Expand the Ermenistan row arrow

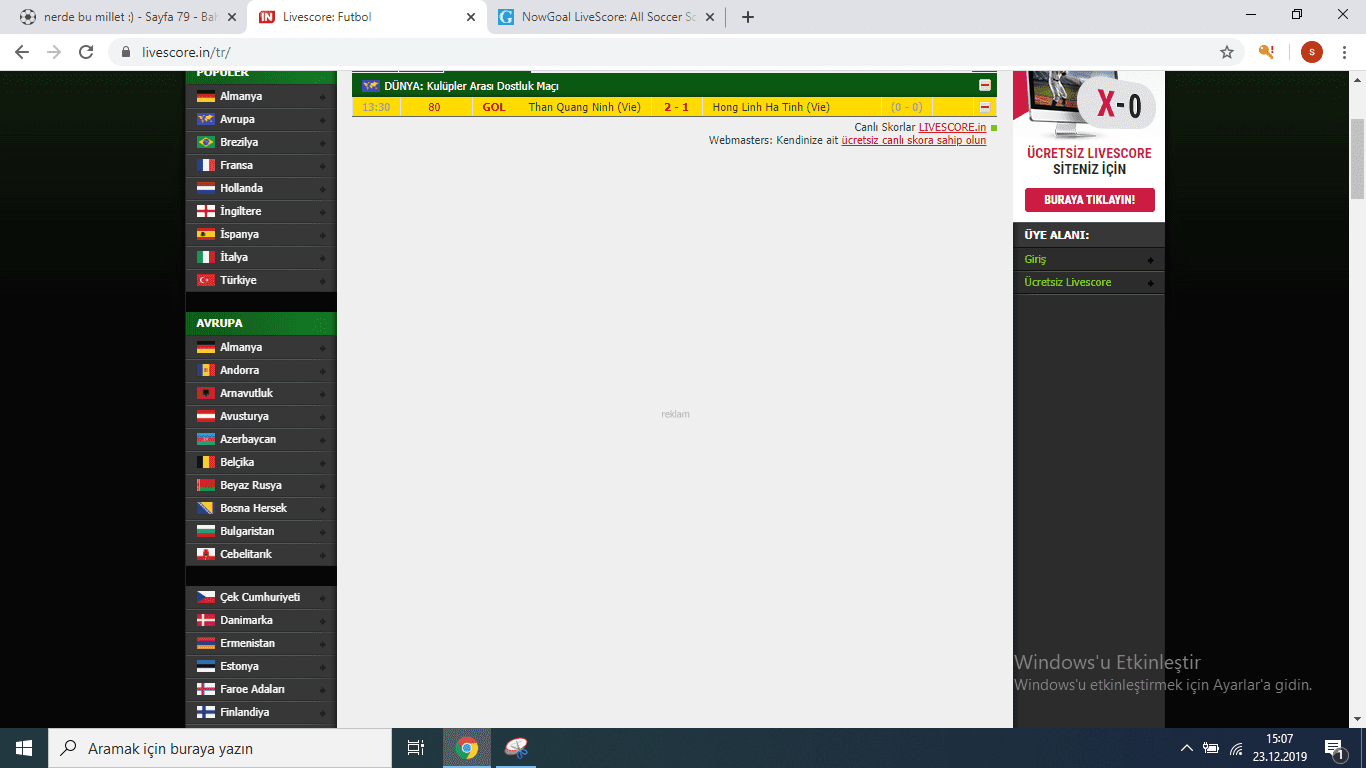tap(322, 644)
